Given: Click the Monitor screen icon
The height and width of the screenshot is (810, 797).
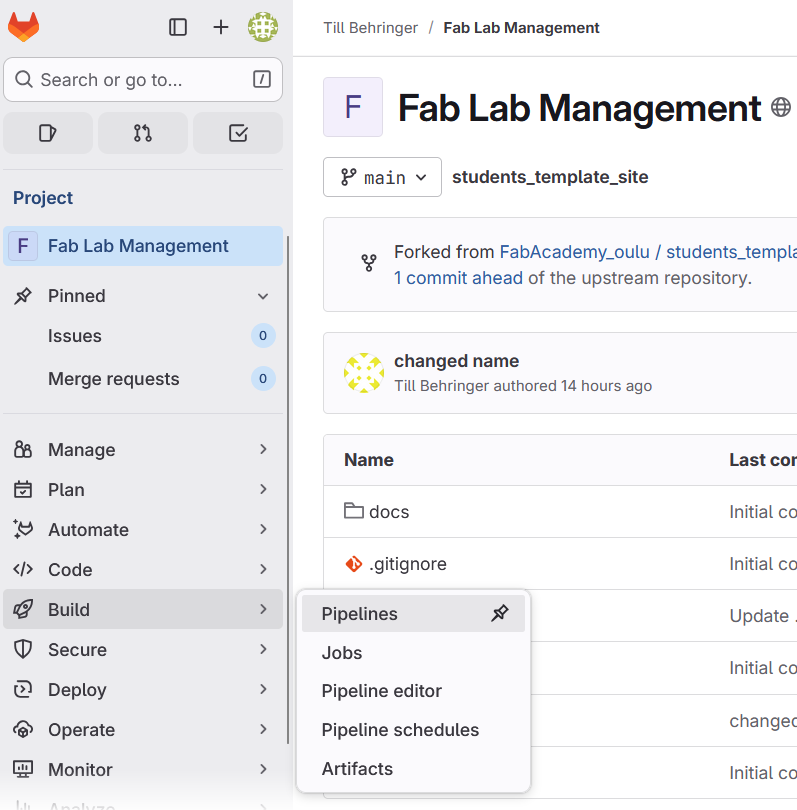Looking at the screenshot, I should coord(23,770).
